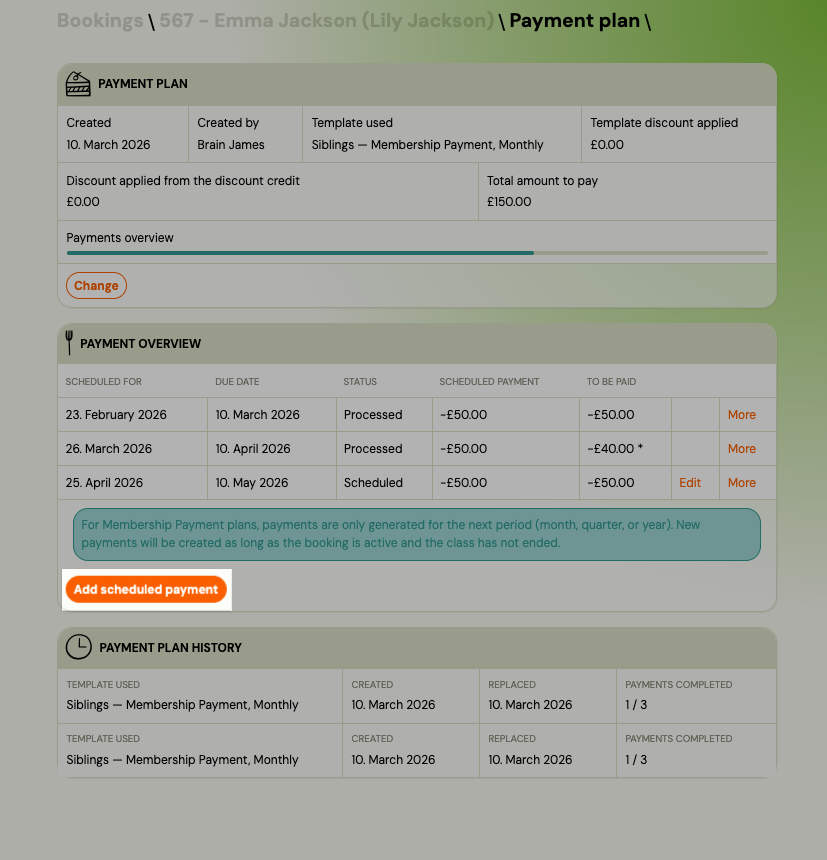Click the Payments overview progress bar
This screenshot has width=827, height=860.
(x=417, y=253)
